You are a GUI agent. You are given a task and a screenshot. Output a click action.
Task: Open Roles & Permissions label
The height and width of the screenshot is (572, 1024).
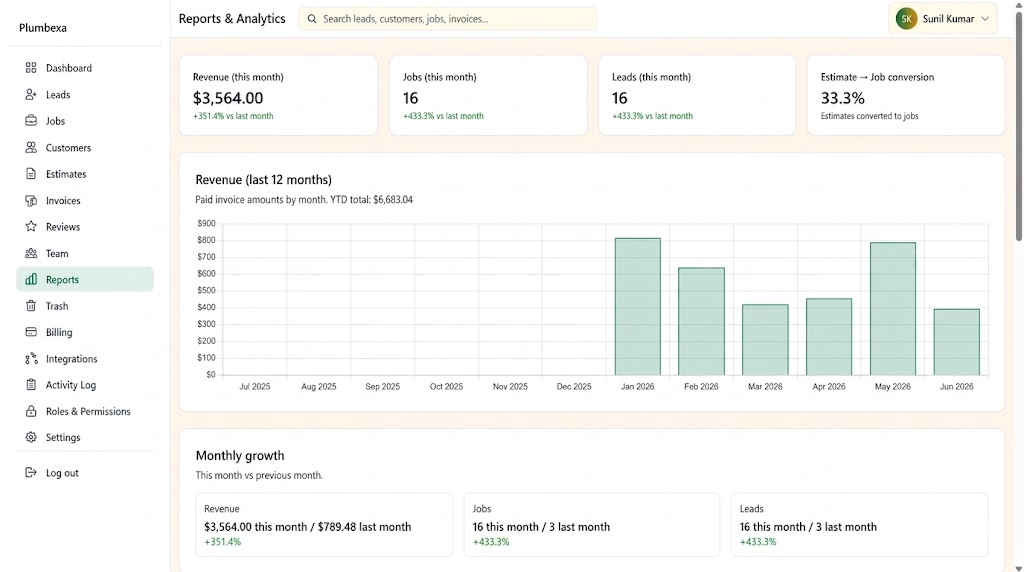tap(88, 411)
